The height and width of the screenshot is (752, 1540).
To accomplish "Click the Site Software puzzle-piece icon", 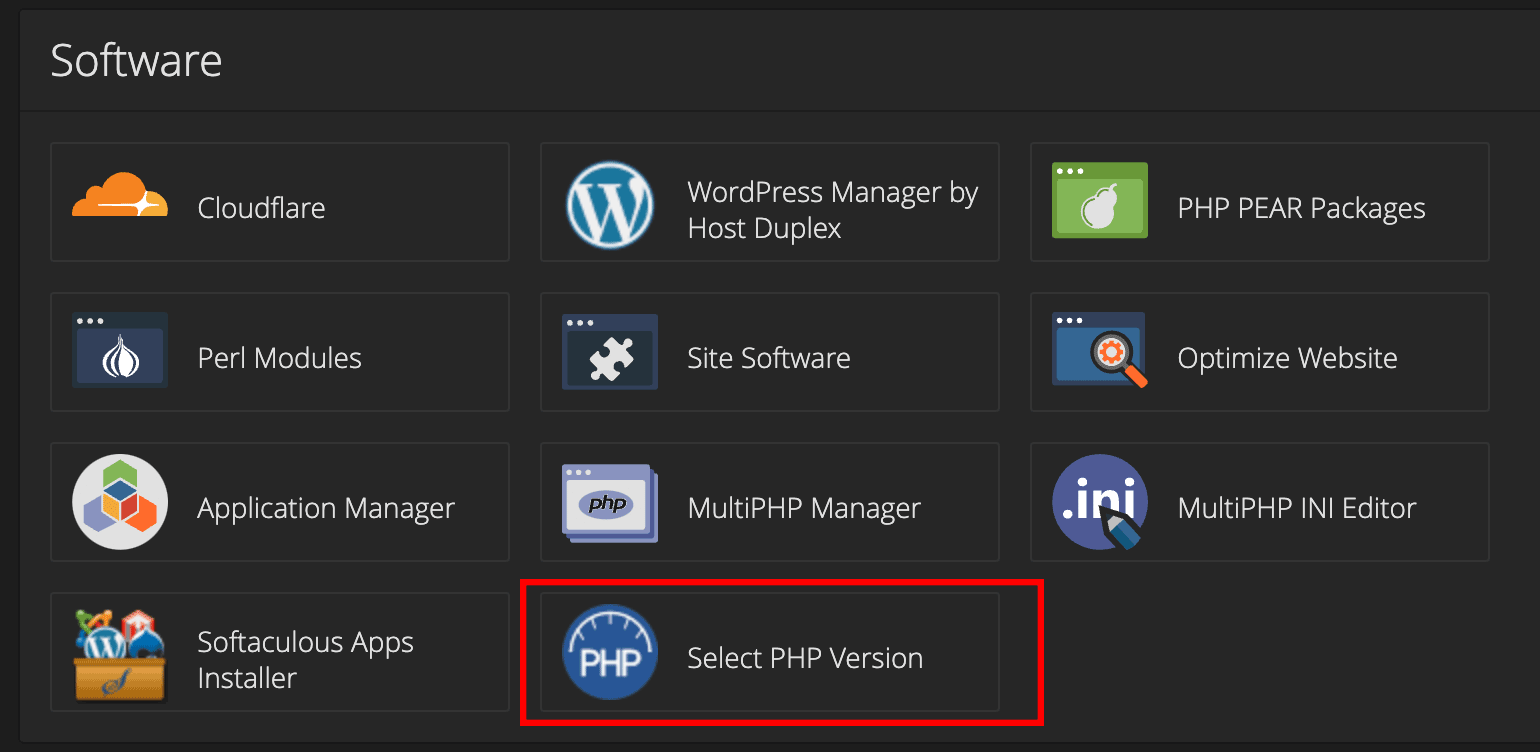I will [609, 352].
